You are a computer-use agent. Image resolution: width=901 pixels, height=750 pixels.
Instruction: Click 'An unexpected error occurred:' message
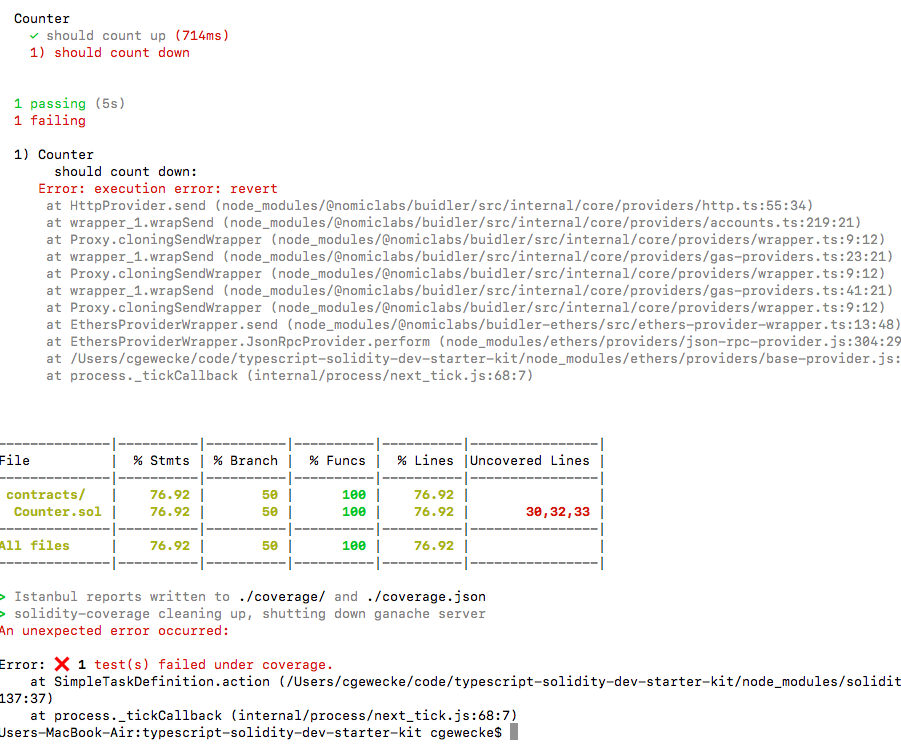click(x=114, y=630)
